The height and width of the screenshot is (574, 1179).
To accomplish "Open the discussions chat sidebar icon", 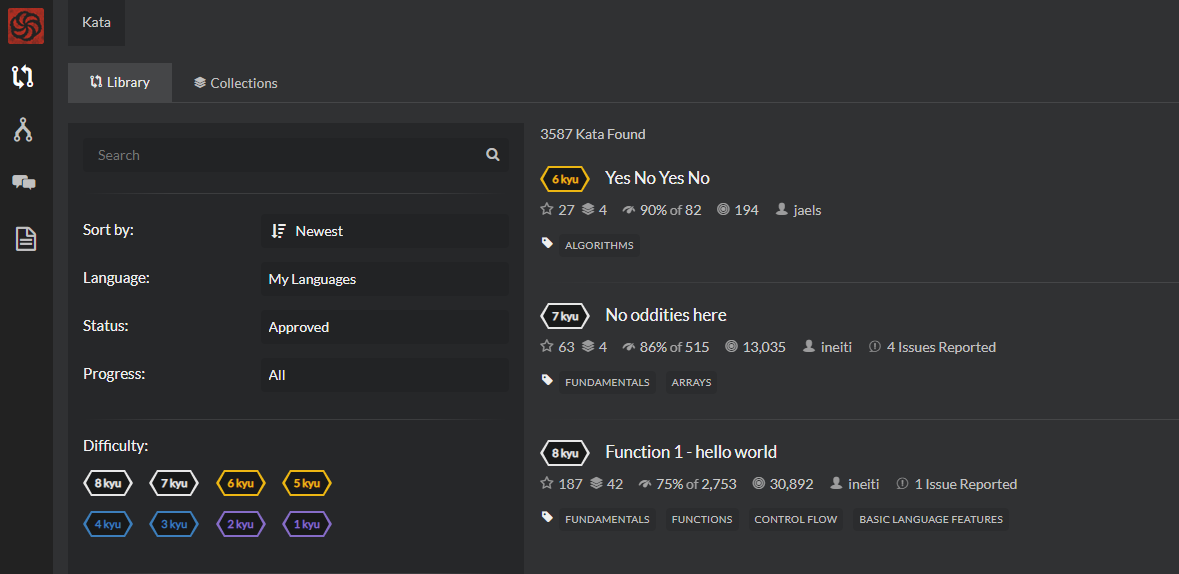I will click(x=24, y=182).
